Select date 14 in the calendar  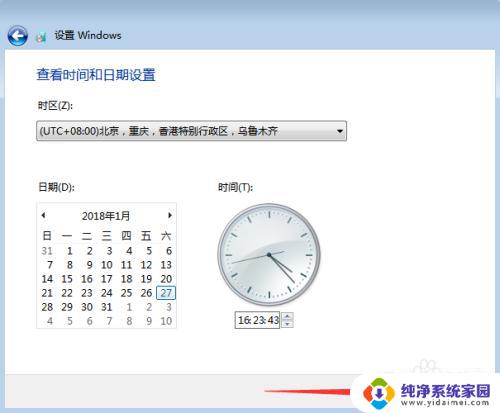pos(47,279)
